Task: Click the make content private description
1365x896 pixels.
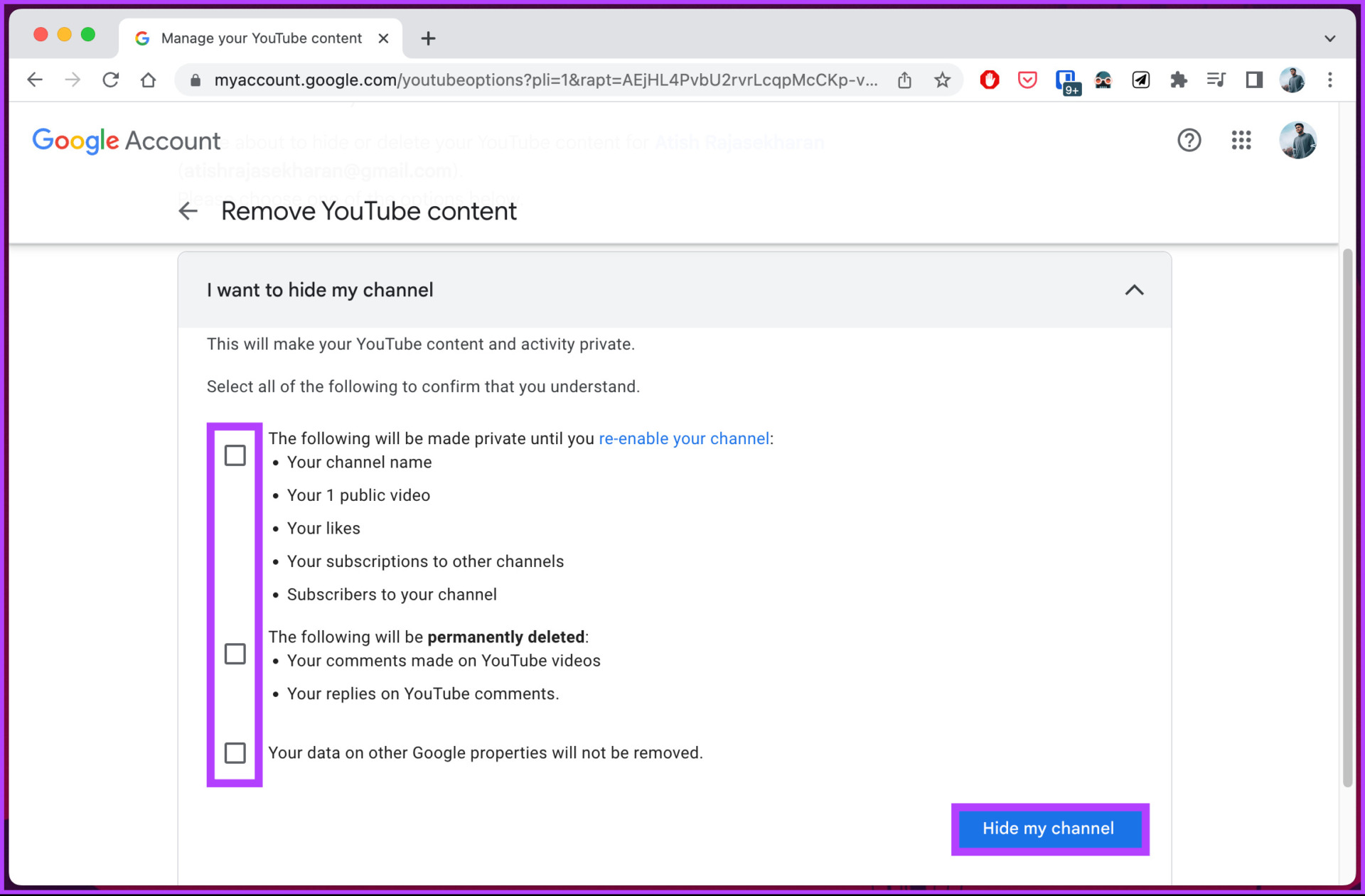Action: coord(420,344)
